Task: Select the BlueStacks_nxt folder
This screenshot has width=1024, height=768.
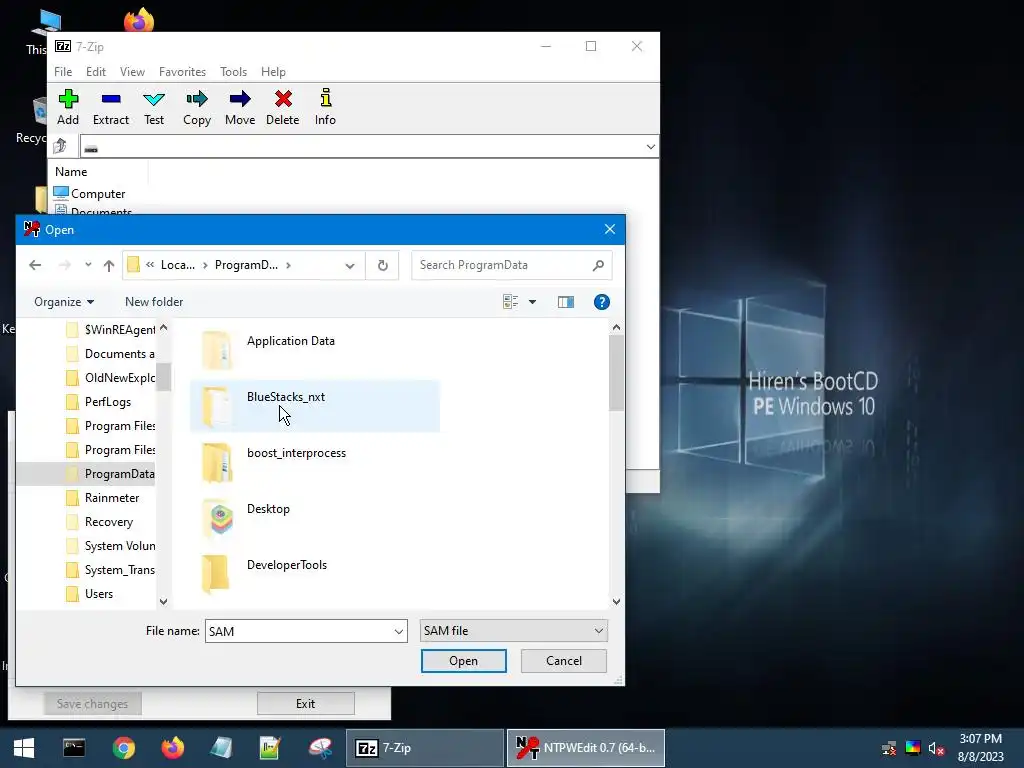Action: pos(315,406)
